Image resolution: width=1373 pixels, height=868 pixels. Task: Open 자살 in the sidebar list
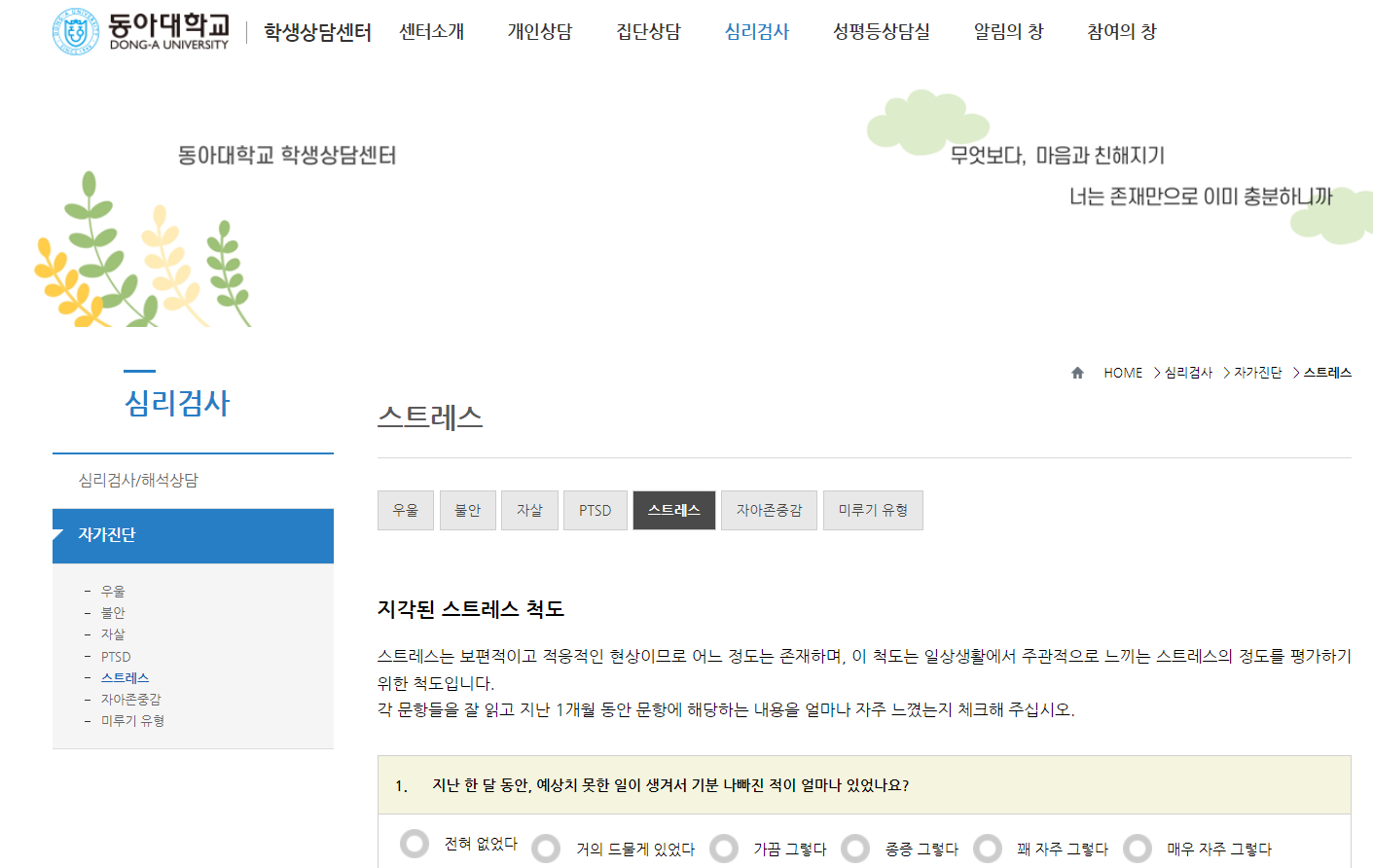point(113,634)
